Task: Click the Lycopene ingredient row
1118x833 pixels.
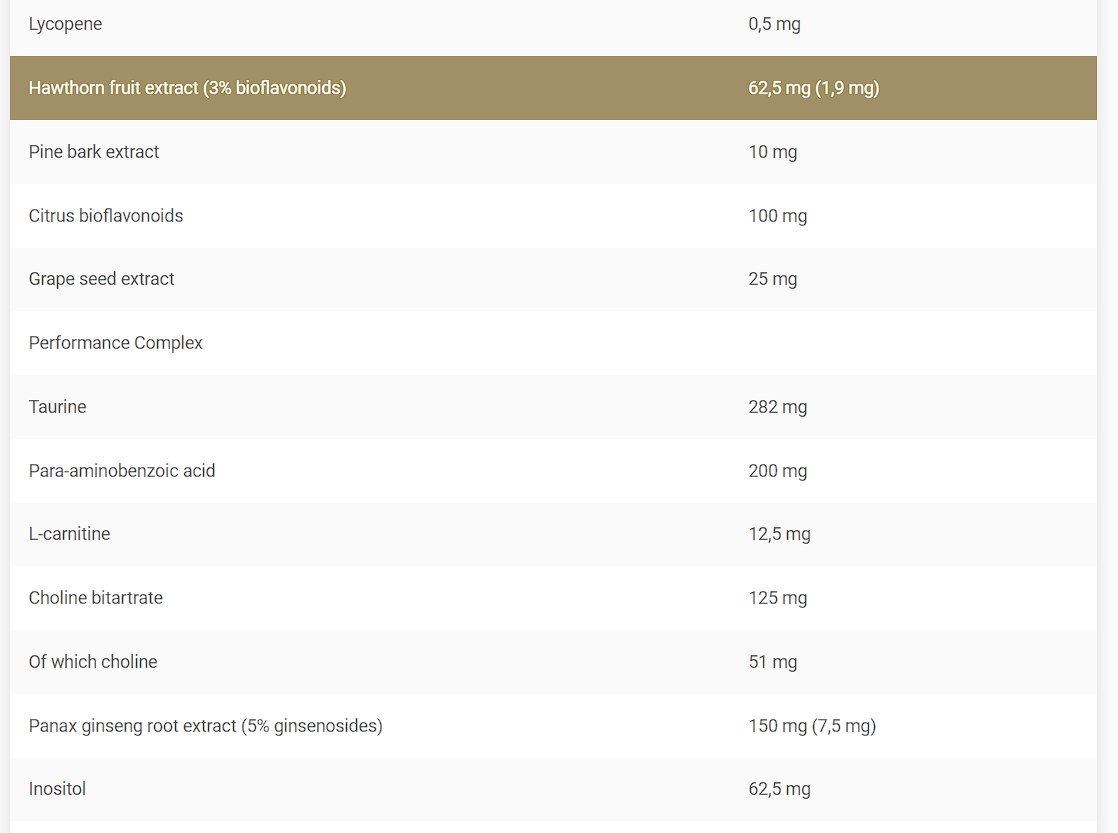Action: point(66,24)
